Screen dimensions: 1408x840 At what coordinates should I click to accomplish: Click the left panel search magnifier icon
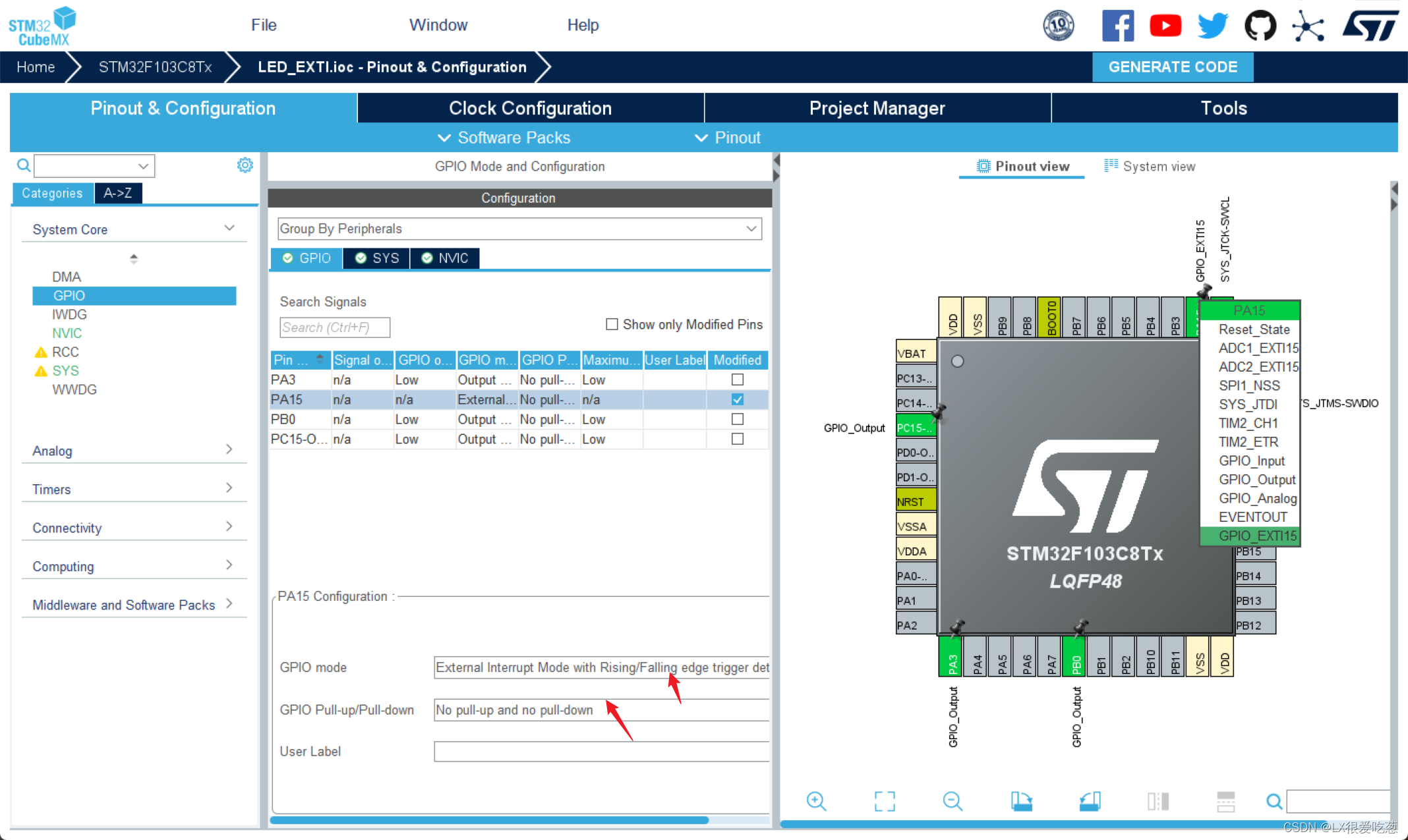tap(24, 165)
